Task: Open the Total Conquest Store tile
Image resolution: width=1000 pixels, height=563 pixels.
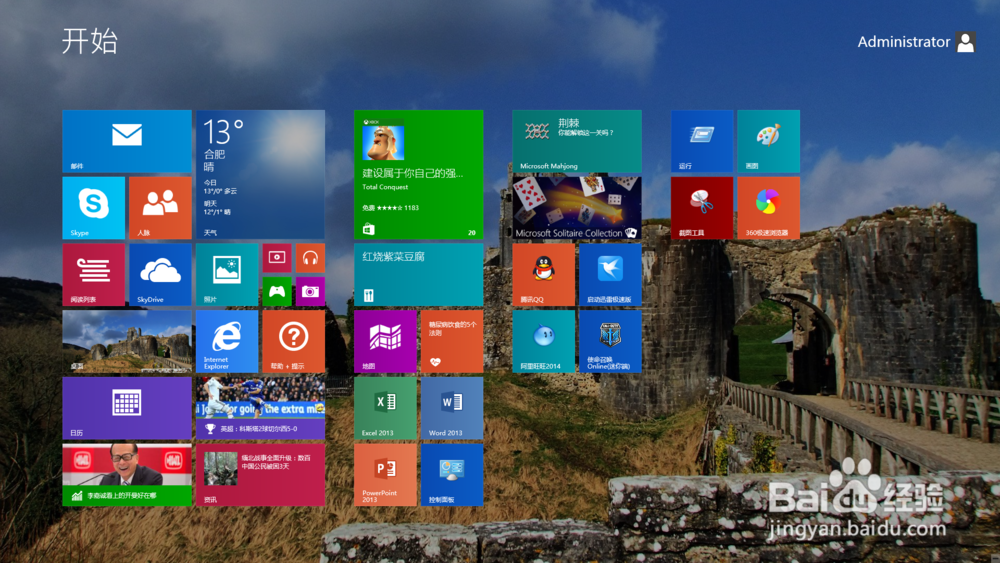Action: [418, 175]
